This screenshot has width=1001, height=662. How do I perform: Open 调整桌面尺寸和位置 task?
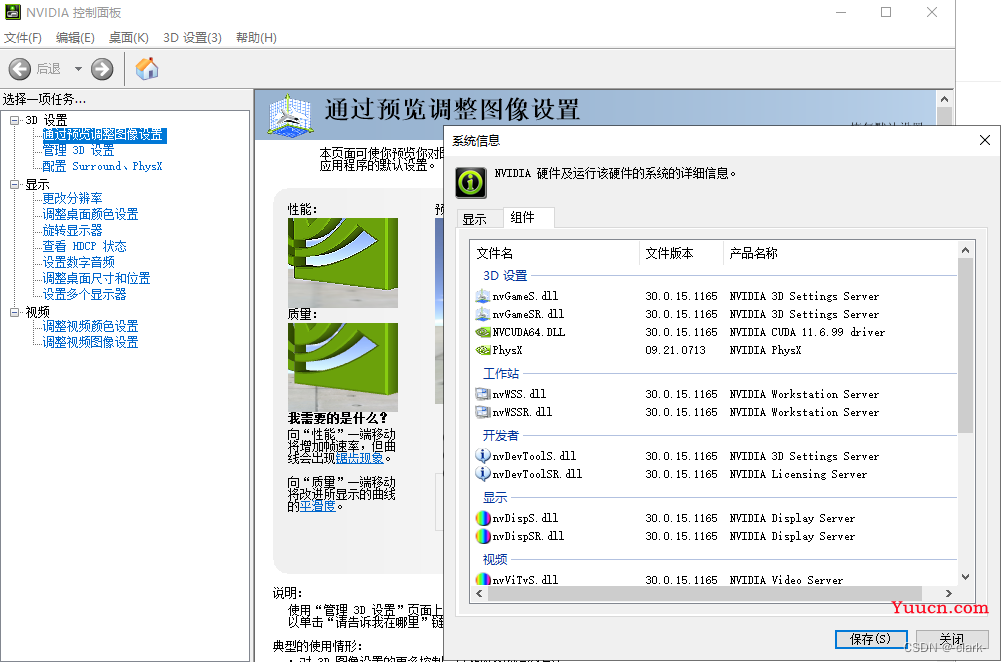pos(96,278)
